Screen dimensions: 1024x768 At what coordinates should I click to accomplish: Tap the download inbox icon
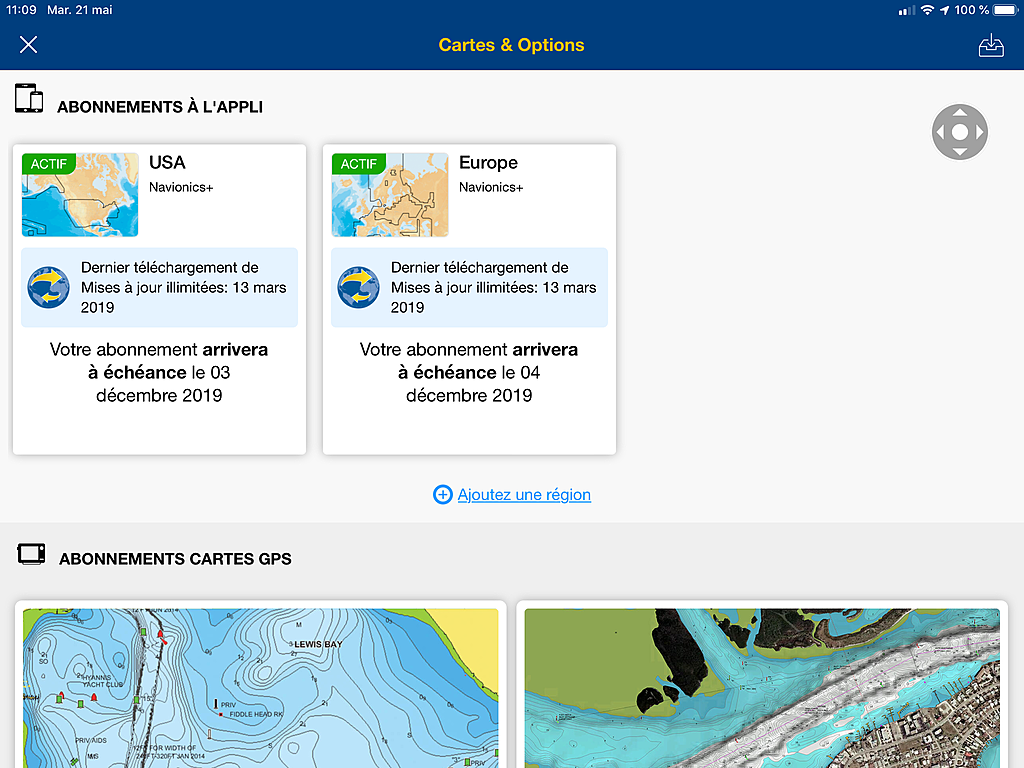pyautogui.click(x=991, y=45)
